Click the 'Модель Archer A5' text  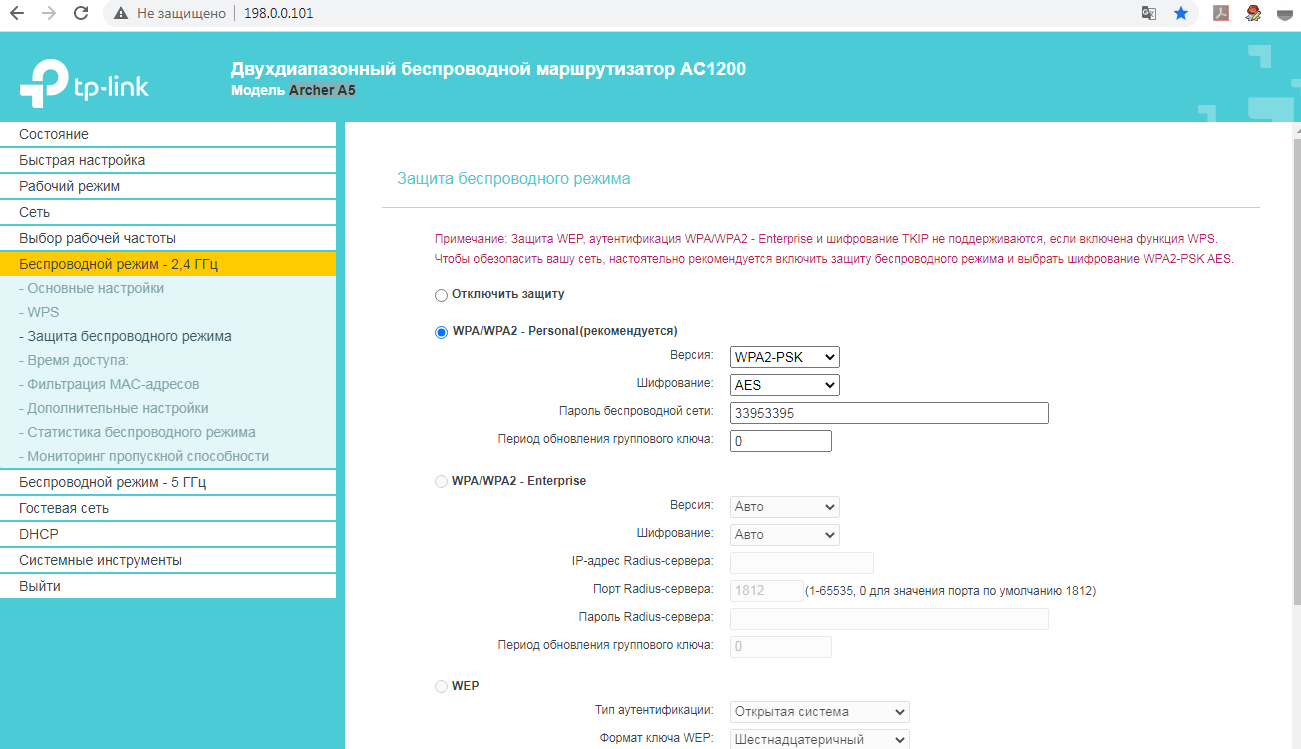coord(293,90)
